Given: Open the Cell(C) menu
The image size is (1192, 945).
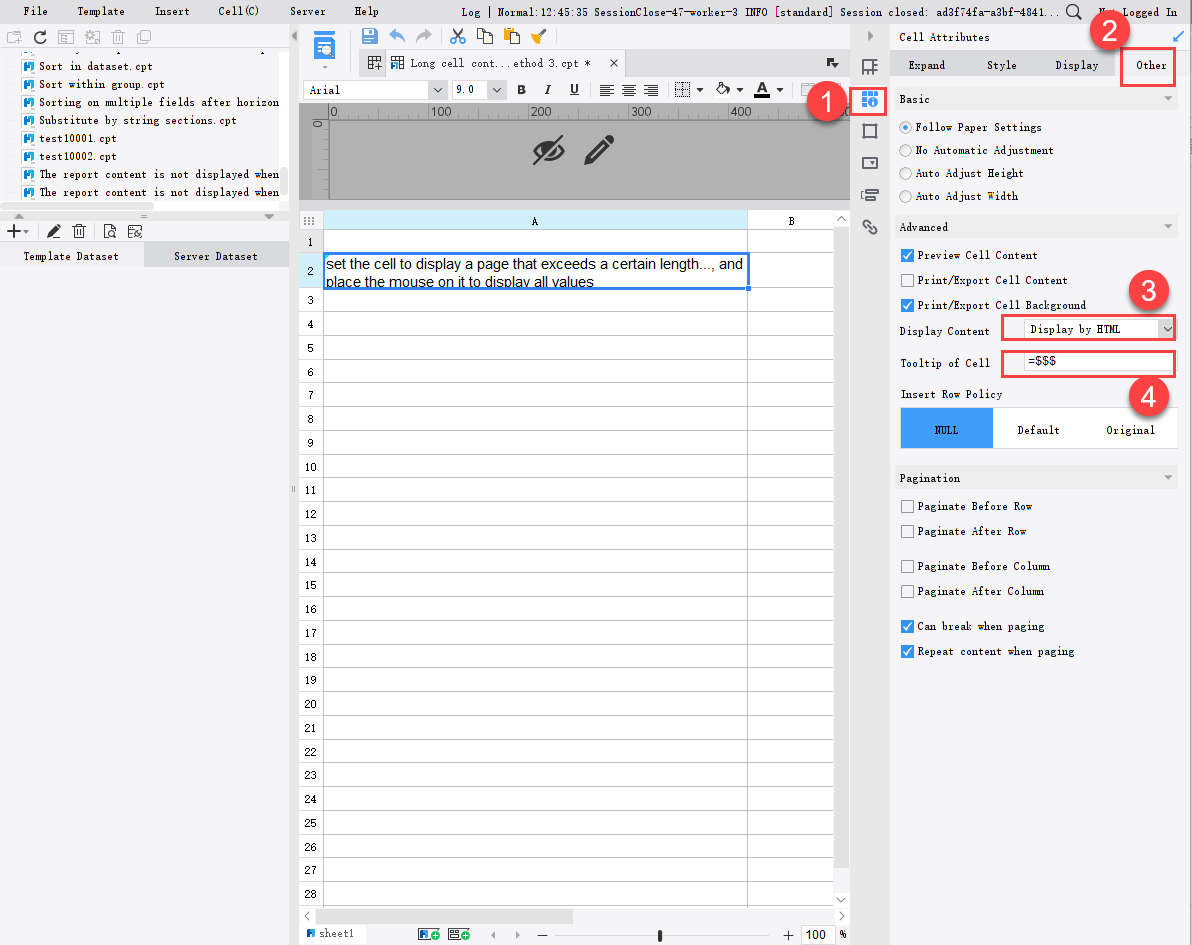Looking at the screenshot, I should (239, 11).
